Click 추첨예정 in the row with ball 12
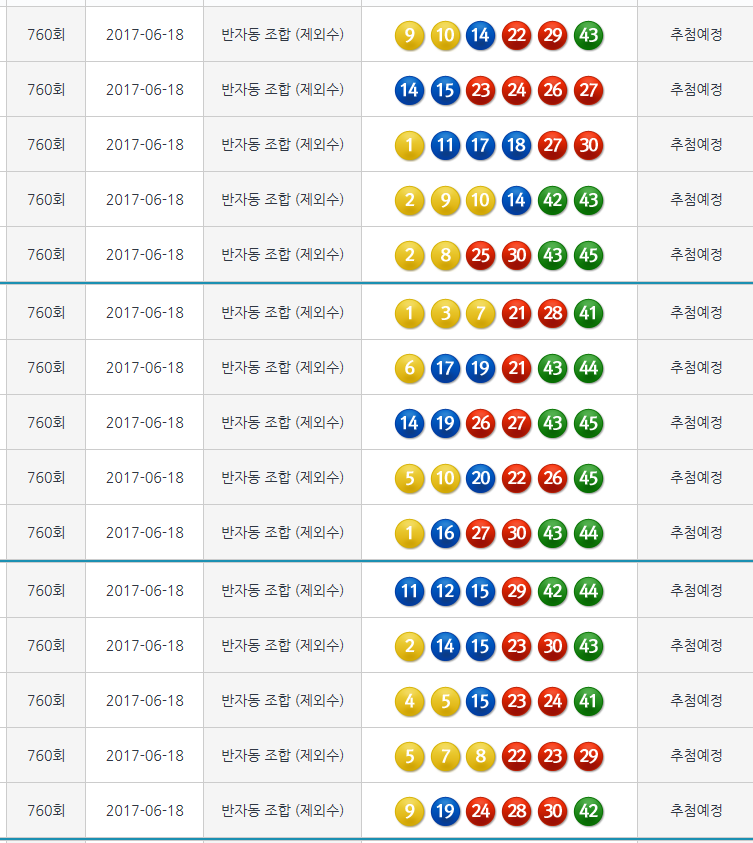The width and height of the screenshot is (753, 843). [696, 591]
